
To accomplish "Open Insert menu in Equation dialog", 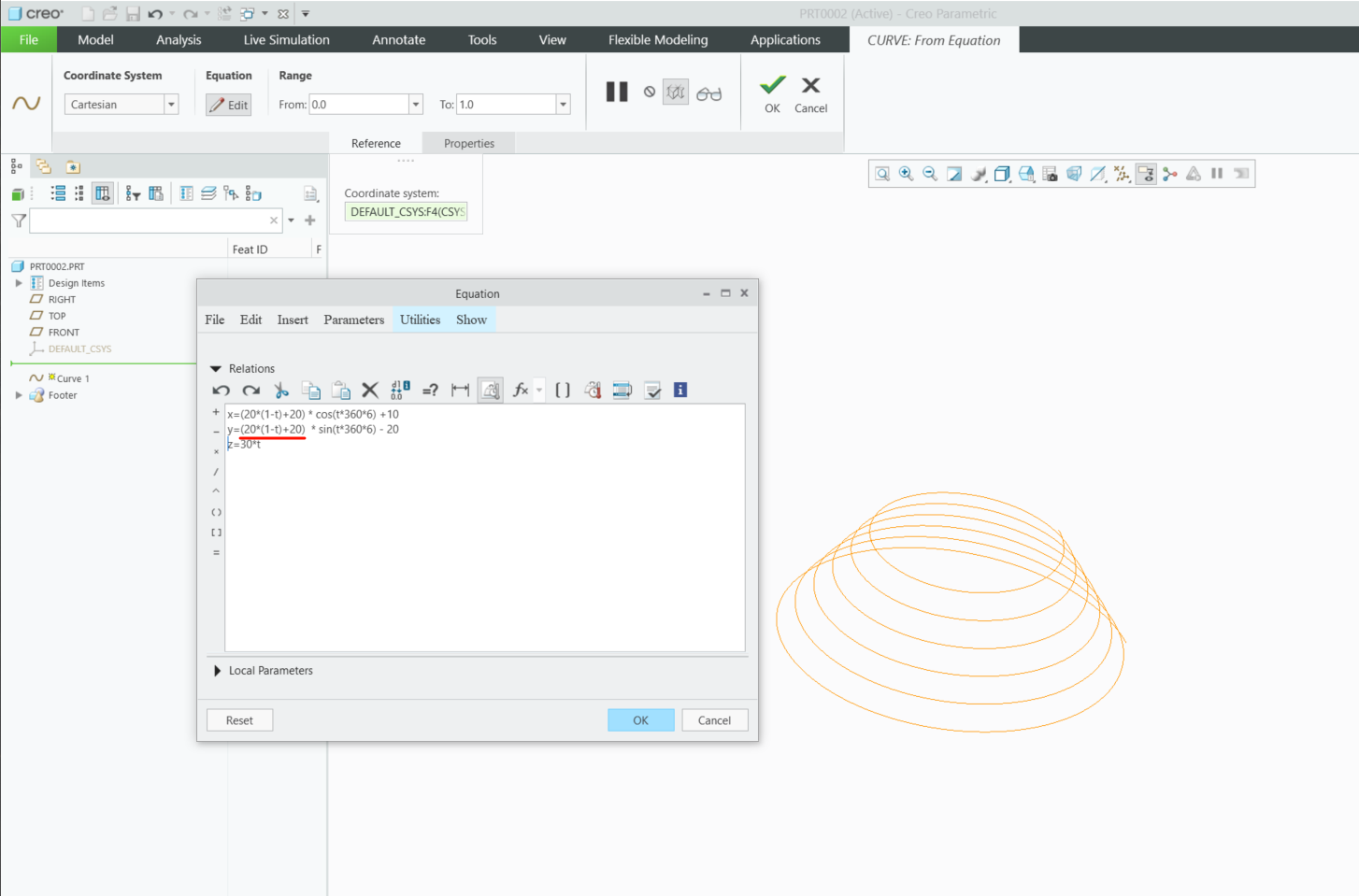I will point(293,320).
